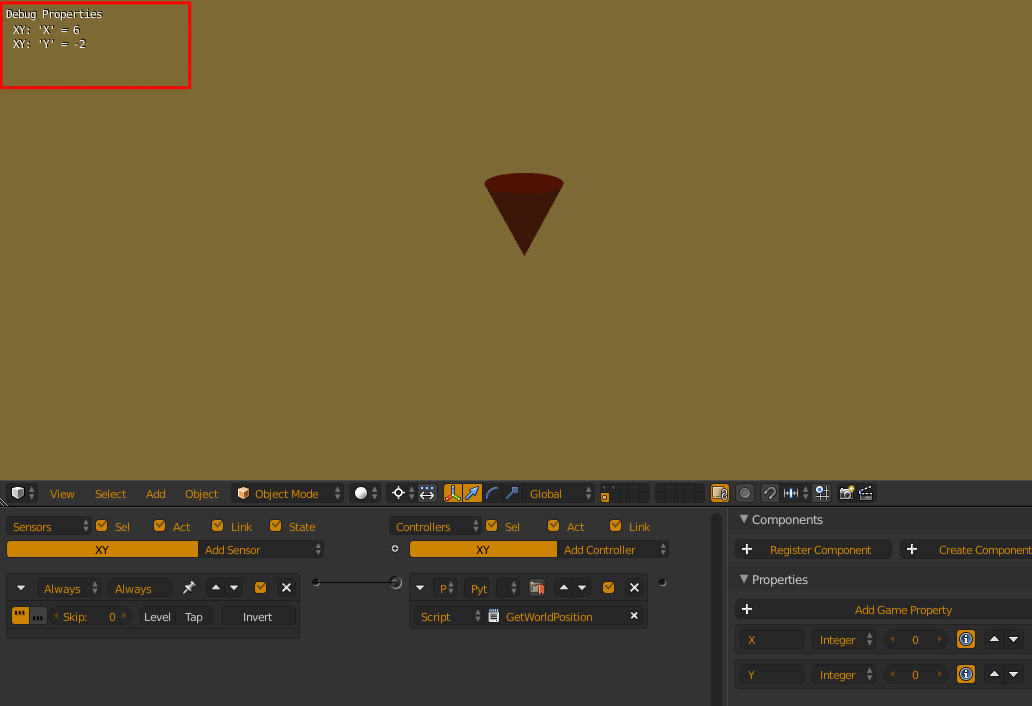Select the rotate manipulator arc
The image size is (1032, 706).
(492, 493)
